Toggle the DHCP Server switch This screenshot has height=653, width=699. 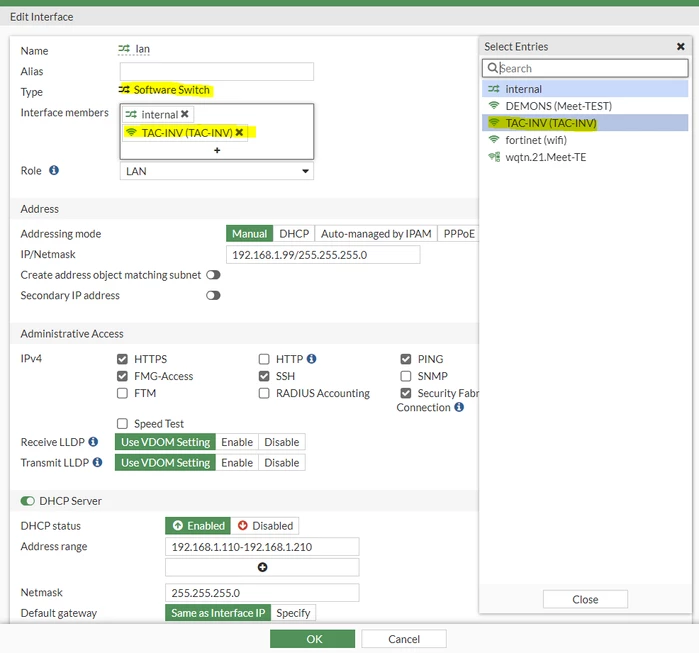[x=28, y=501]
